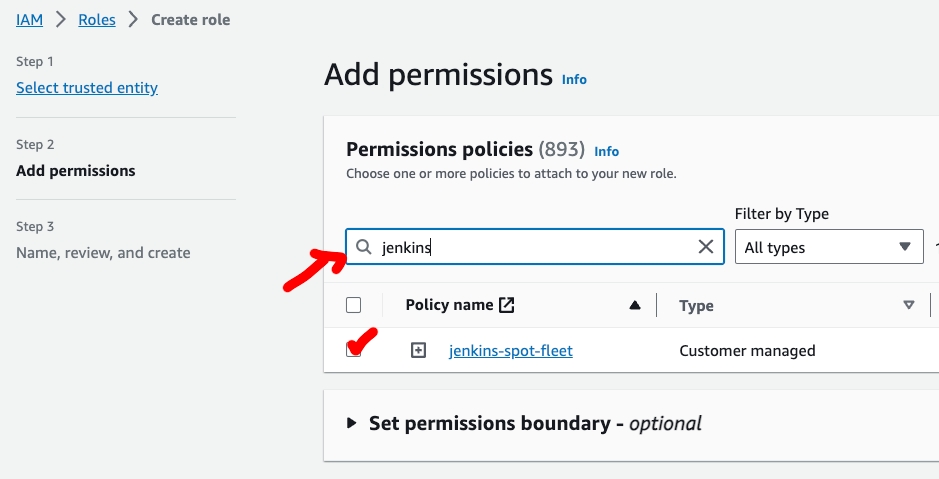This screenshot has height=479, width=939.
Task: Select the Add permissions step
Action: click(x=76, y=171)
